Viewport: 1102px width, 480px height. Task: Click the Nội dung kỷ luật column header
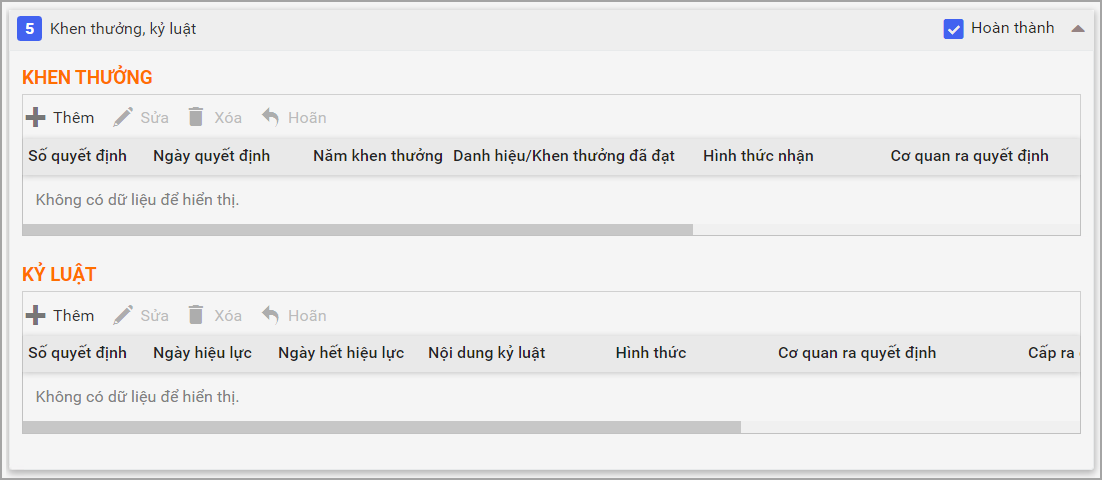point(486,353)
